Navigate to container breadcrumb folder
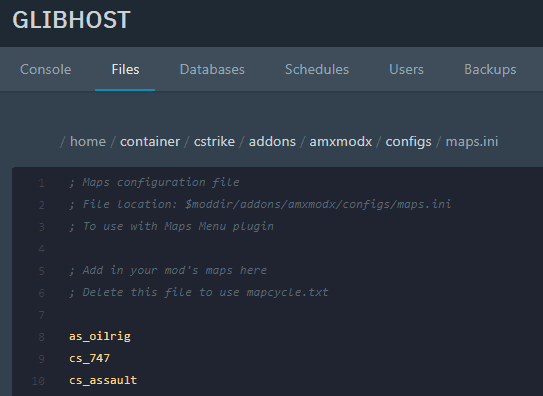 click(150, 142)
